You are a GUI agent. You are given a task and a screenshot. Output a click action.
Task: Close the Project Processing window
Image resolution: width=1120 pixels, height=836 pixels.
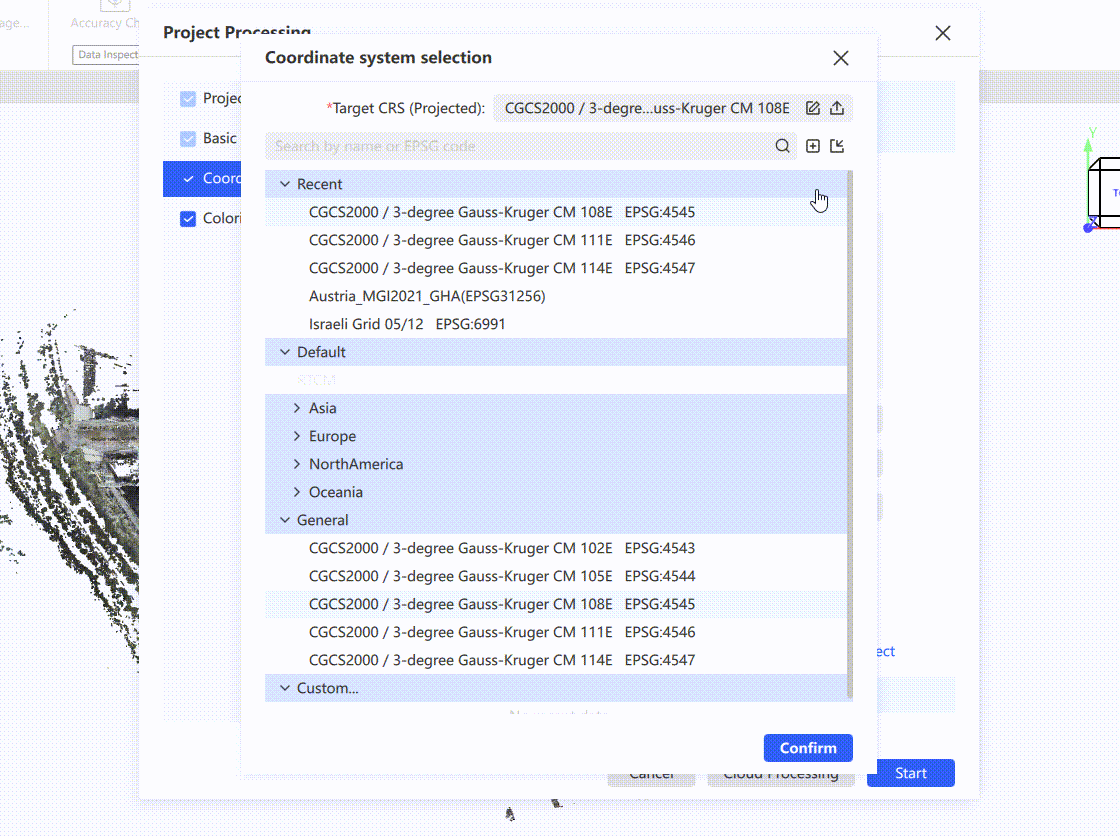[x=943, y=33]
